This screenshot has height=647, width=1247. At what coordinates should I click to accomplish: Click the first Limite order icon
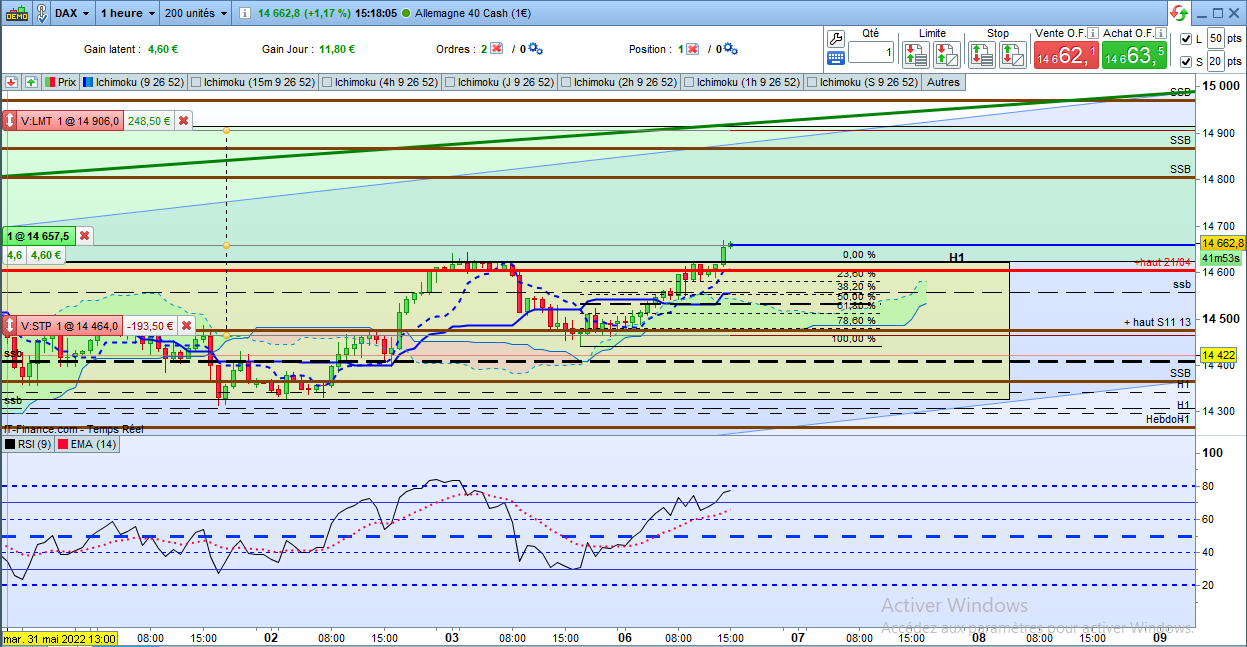coord(915,55)
